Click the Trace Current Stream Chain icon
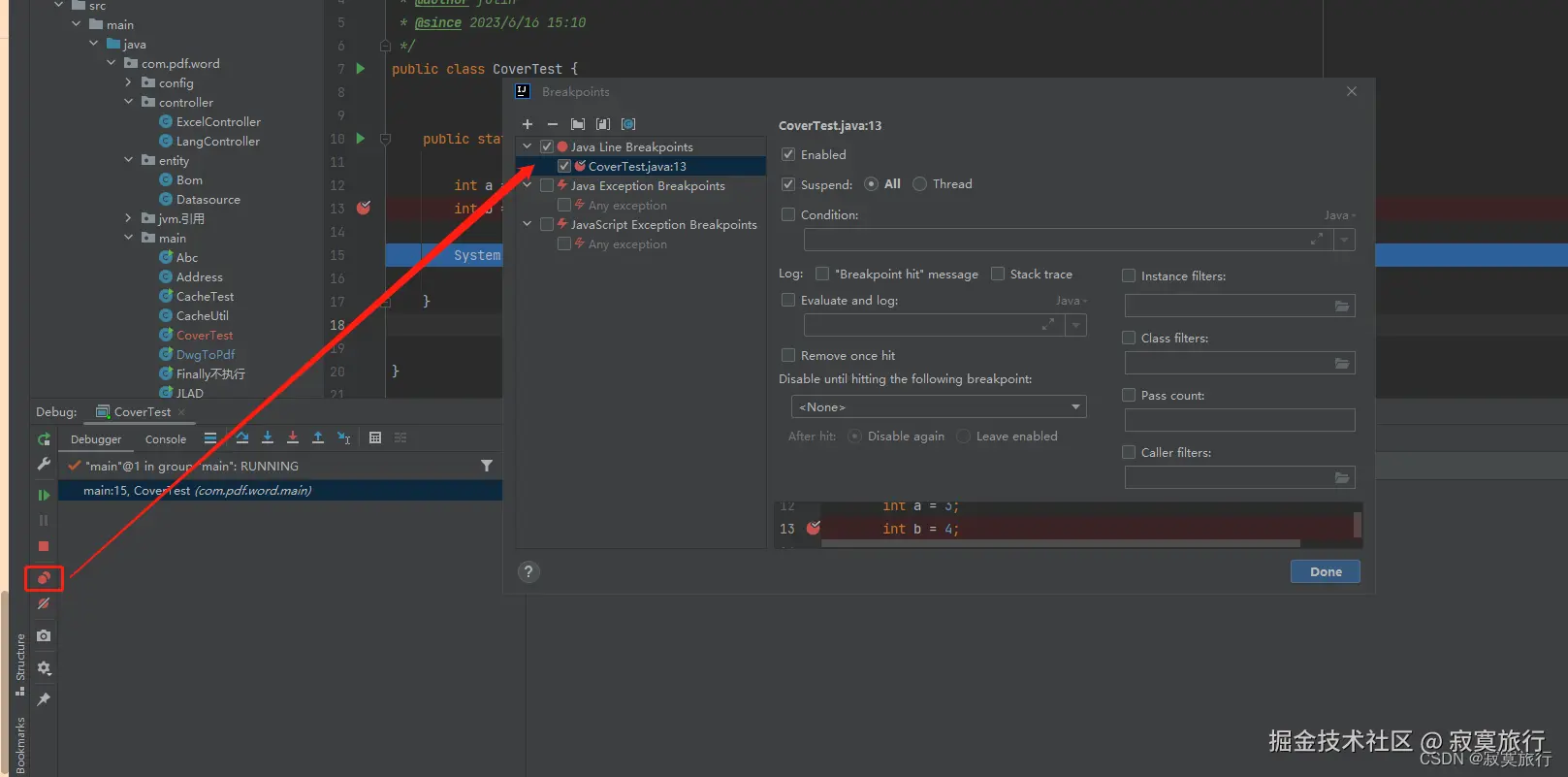 (x=400, y=438)
